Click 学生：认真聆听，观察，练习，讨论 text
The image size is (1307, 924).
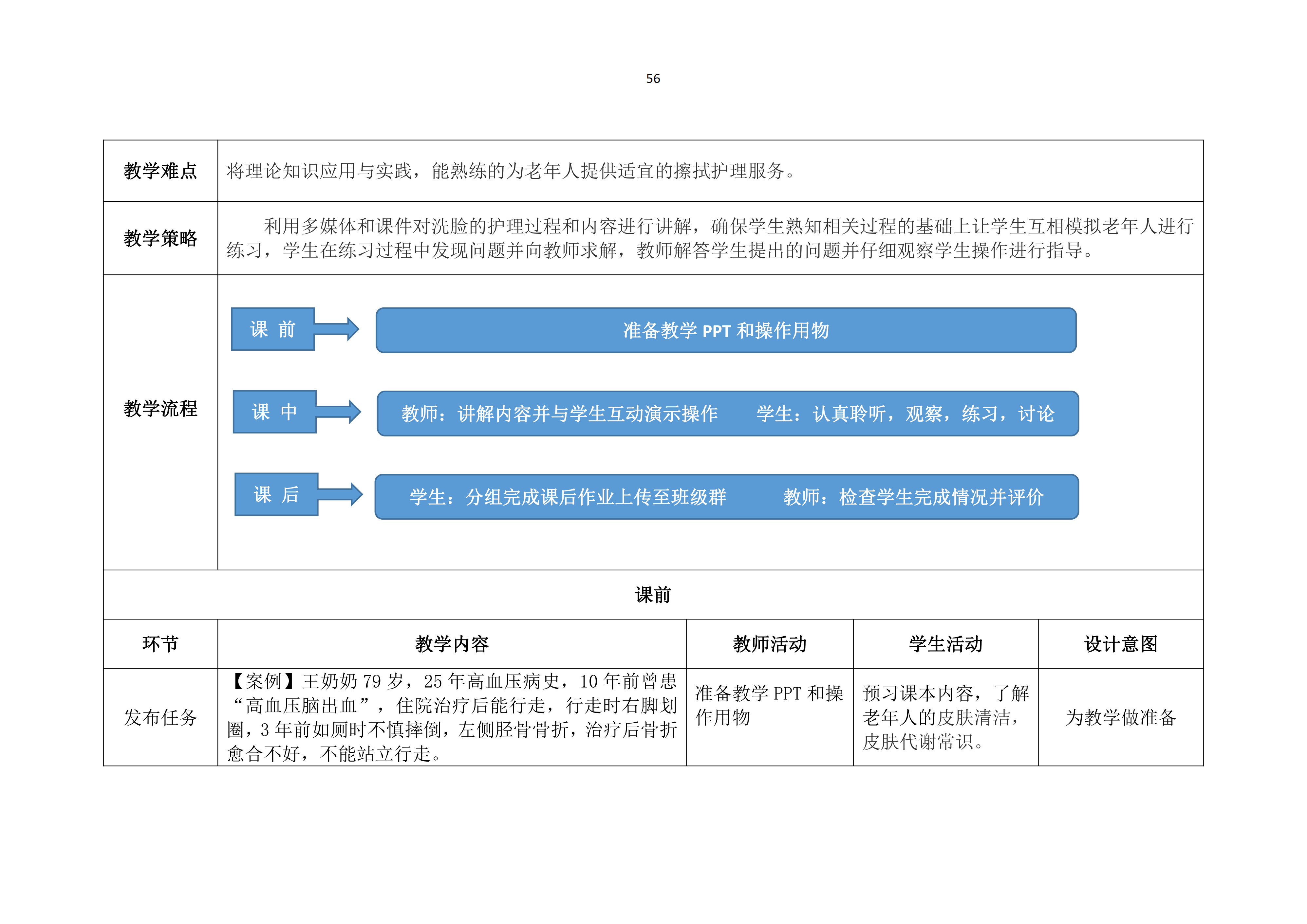[x=905, y=414]
